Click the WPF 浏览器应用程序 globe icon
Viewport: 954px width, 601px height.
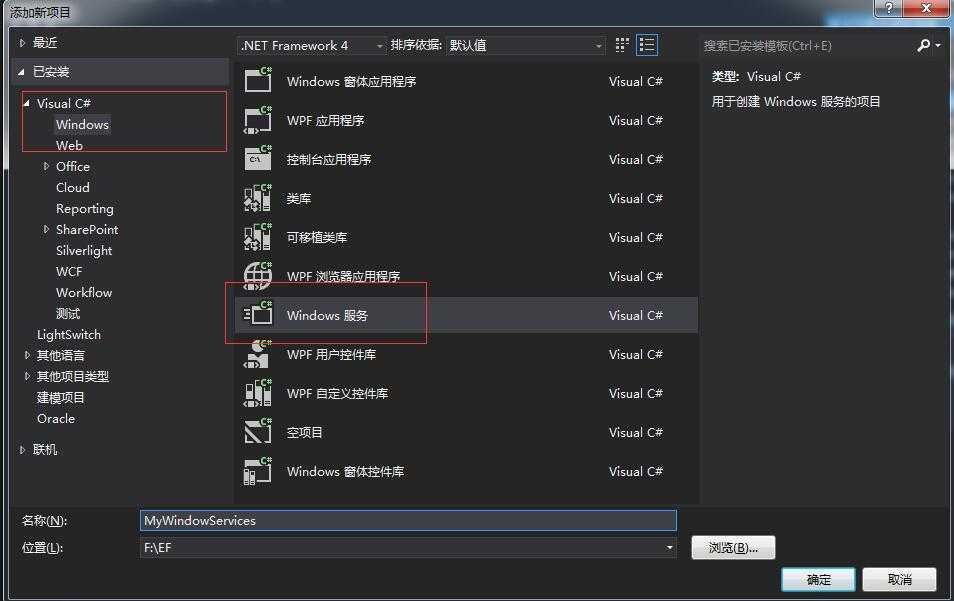tap(258, 276)
